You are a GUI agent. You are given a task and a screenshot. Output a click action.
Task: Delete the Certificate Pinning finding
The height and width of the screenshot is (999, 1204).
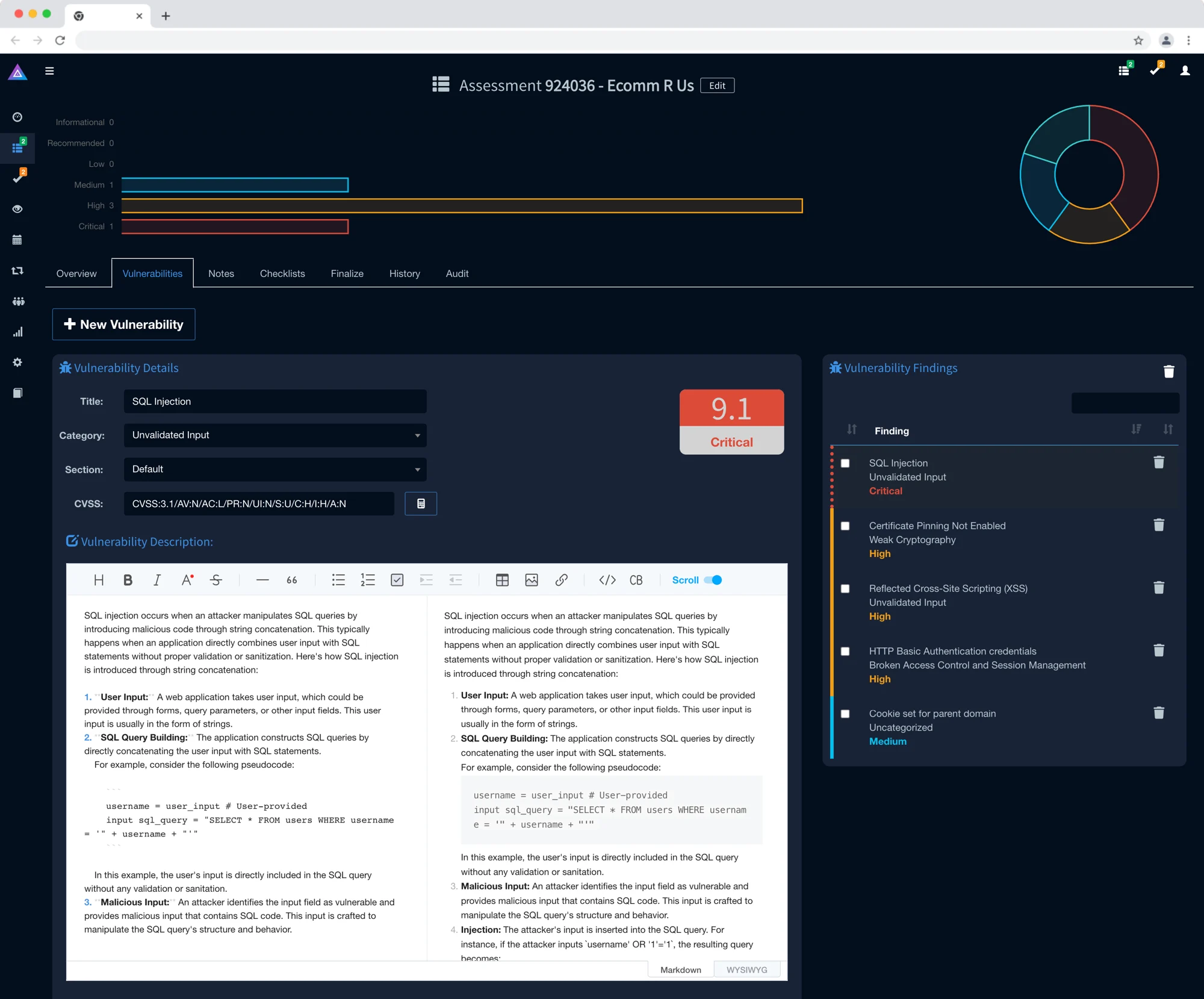point(1158,525)
